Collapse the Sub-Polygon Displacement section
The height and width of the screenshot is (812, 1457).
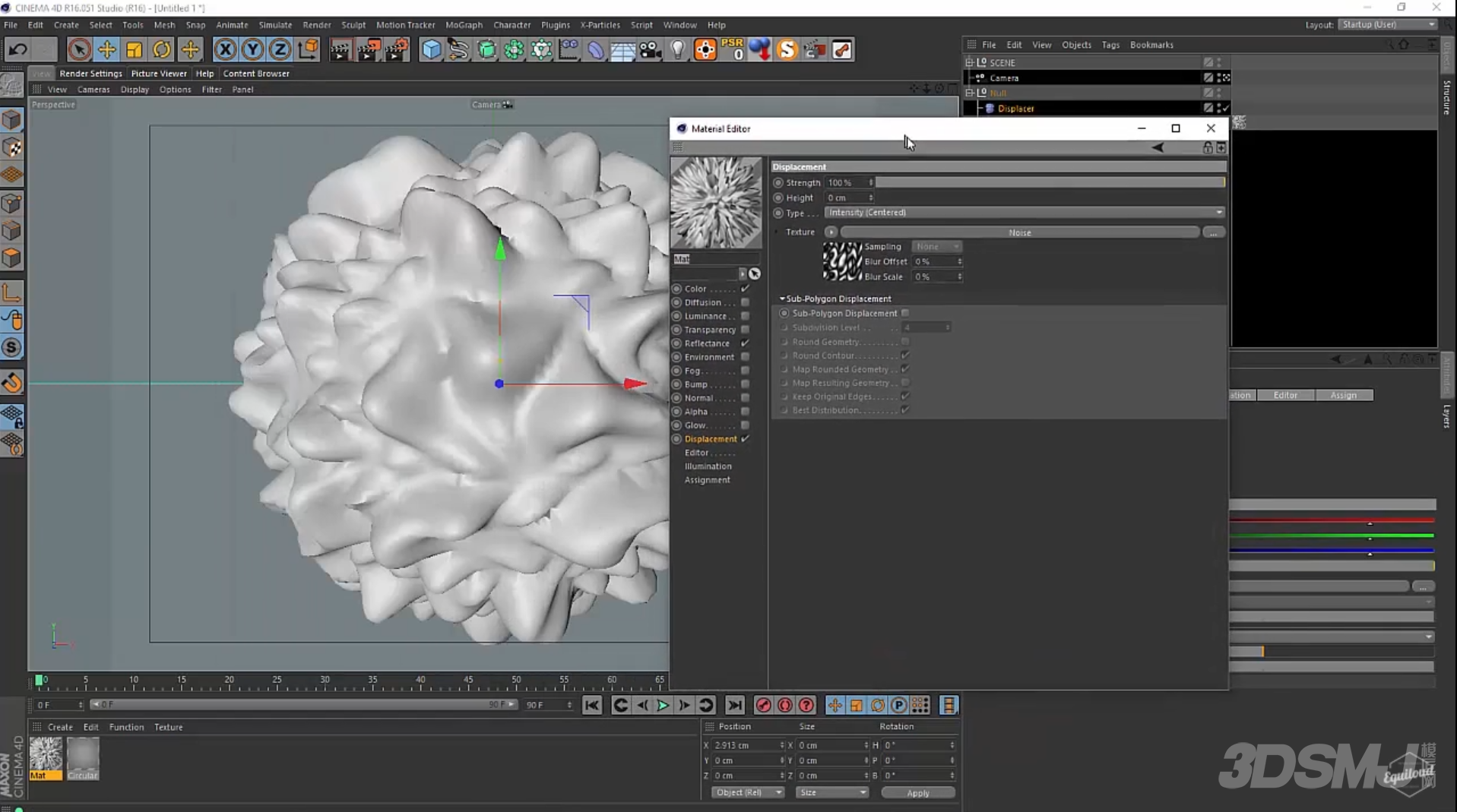pos(782,299)
